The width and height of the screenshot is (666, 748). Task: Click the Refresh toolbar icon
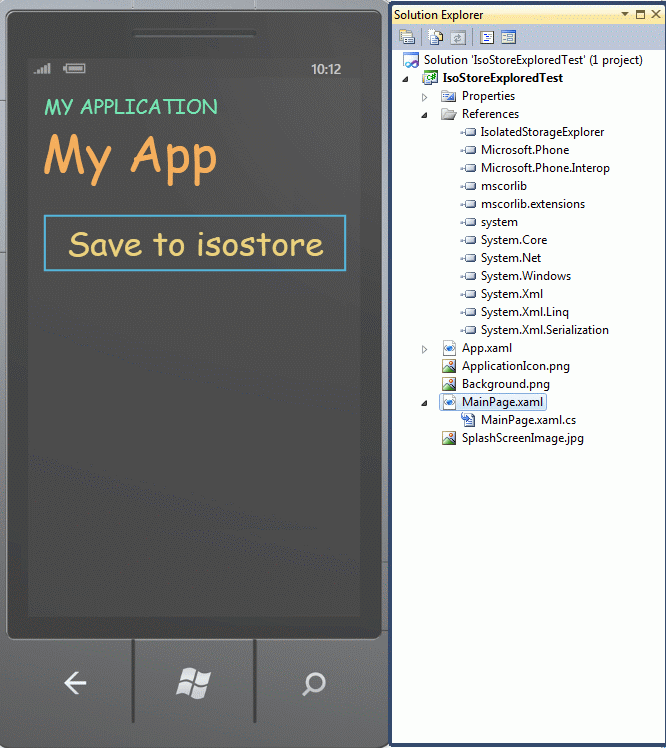click(458, 37)
